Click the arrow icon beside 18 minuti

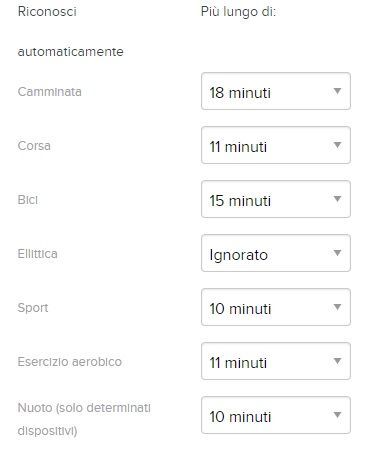(337, 91)
